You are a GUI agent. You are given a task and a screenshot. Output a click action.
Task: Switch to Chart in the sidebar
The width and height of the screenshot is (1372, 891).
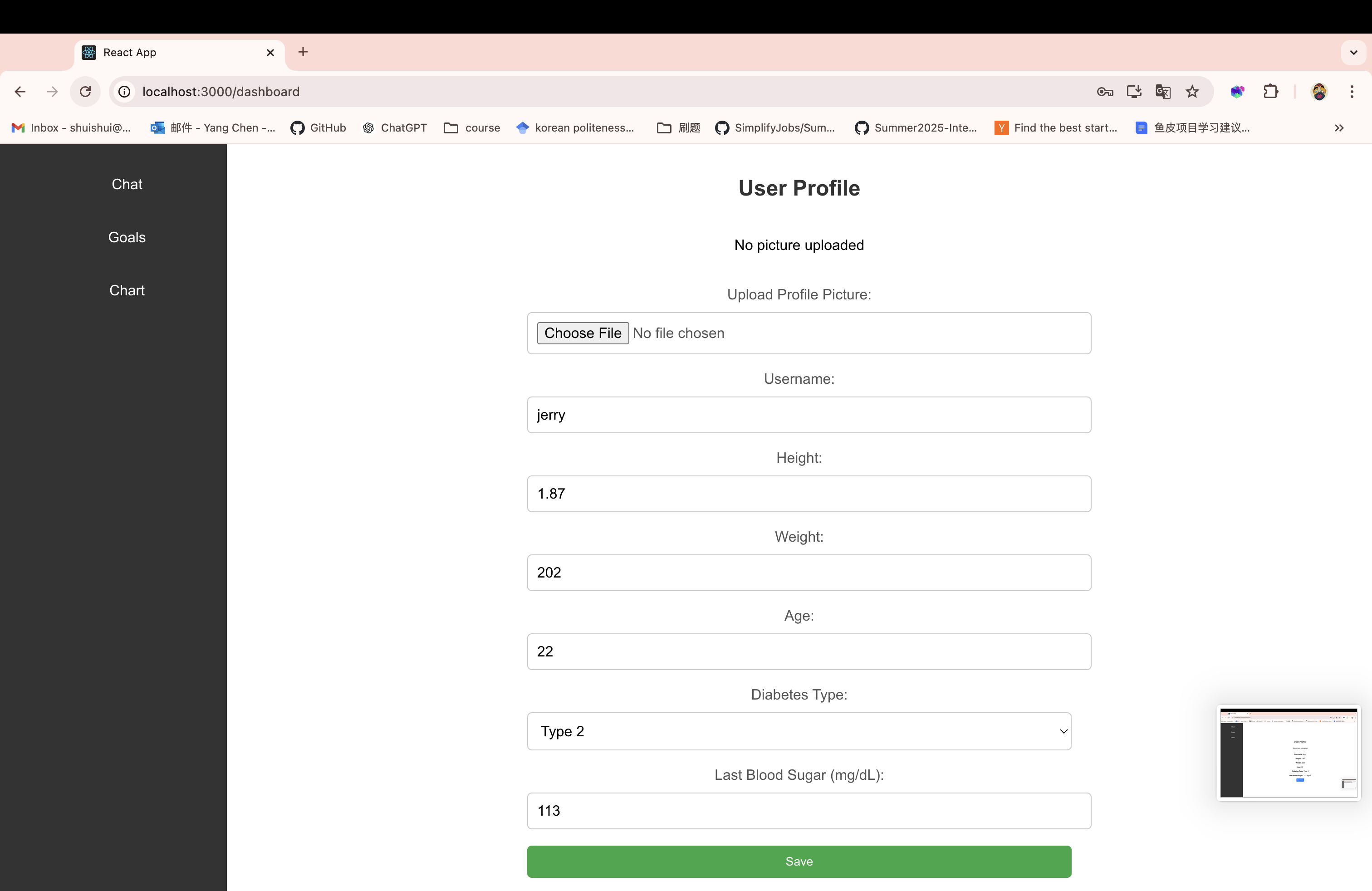click(x=127, y=290)
